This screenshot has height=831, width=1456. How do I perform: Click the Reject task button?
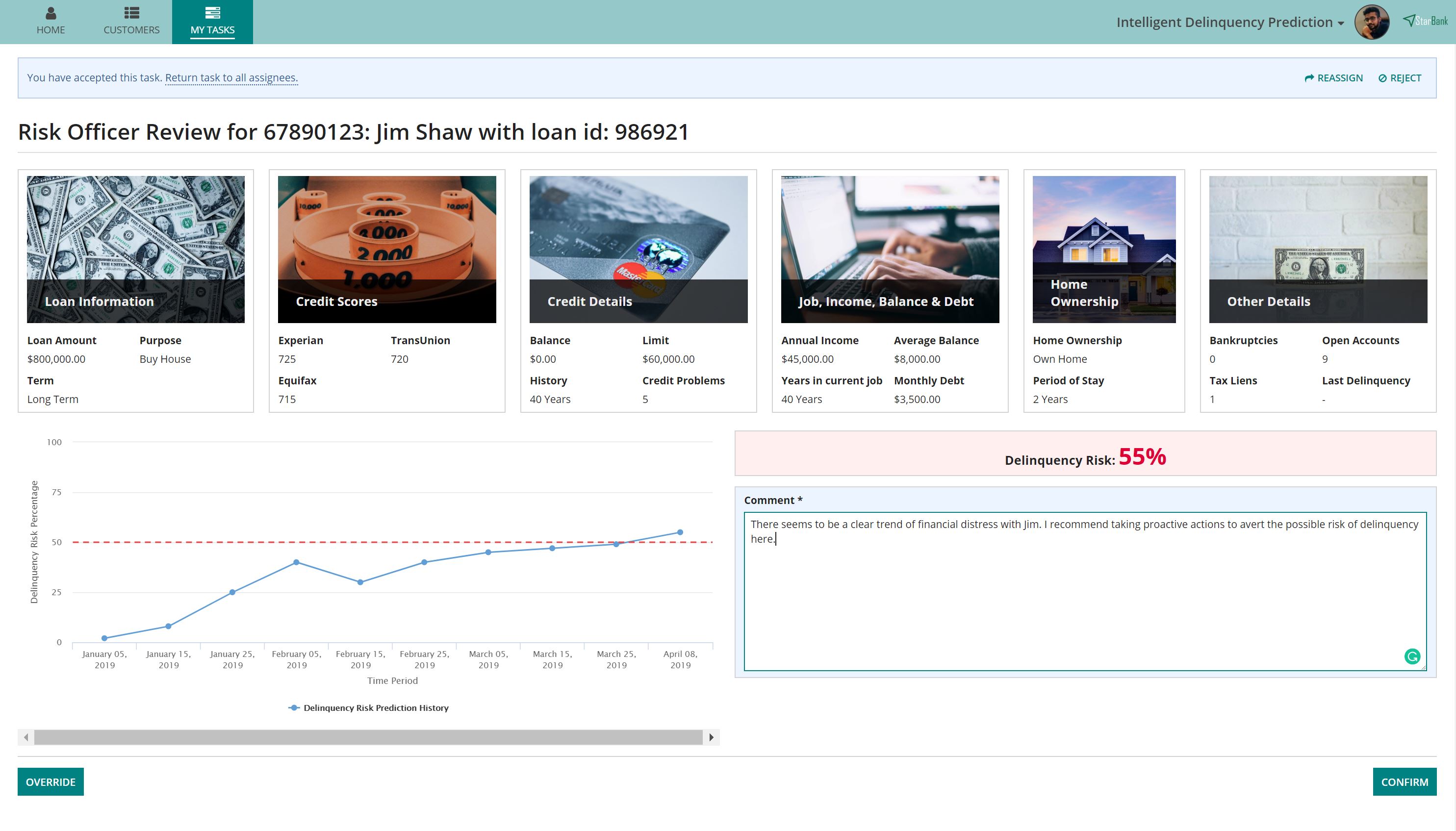1400,78
